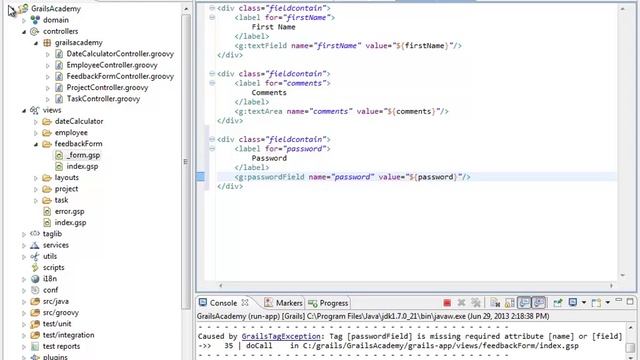Viewport: 640px width, 360px height.
Task: Expand the project views folder
Action: [x=36, y=189]
